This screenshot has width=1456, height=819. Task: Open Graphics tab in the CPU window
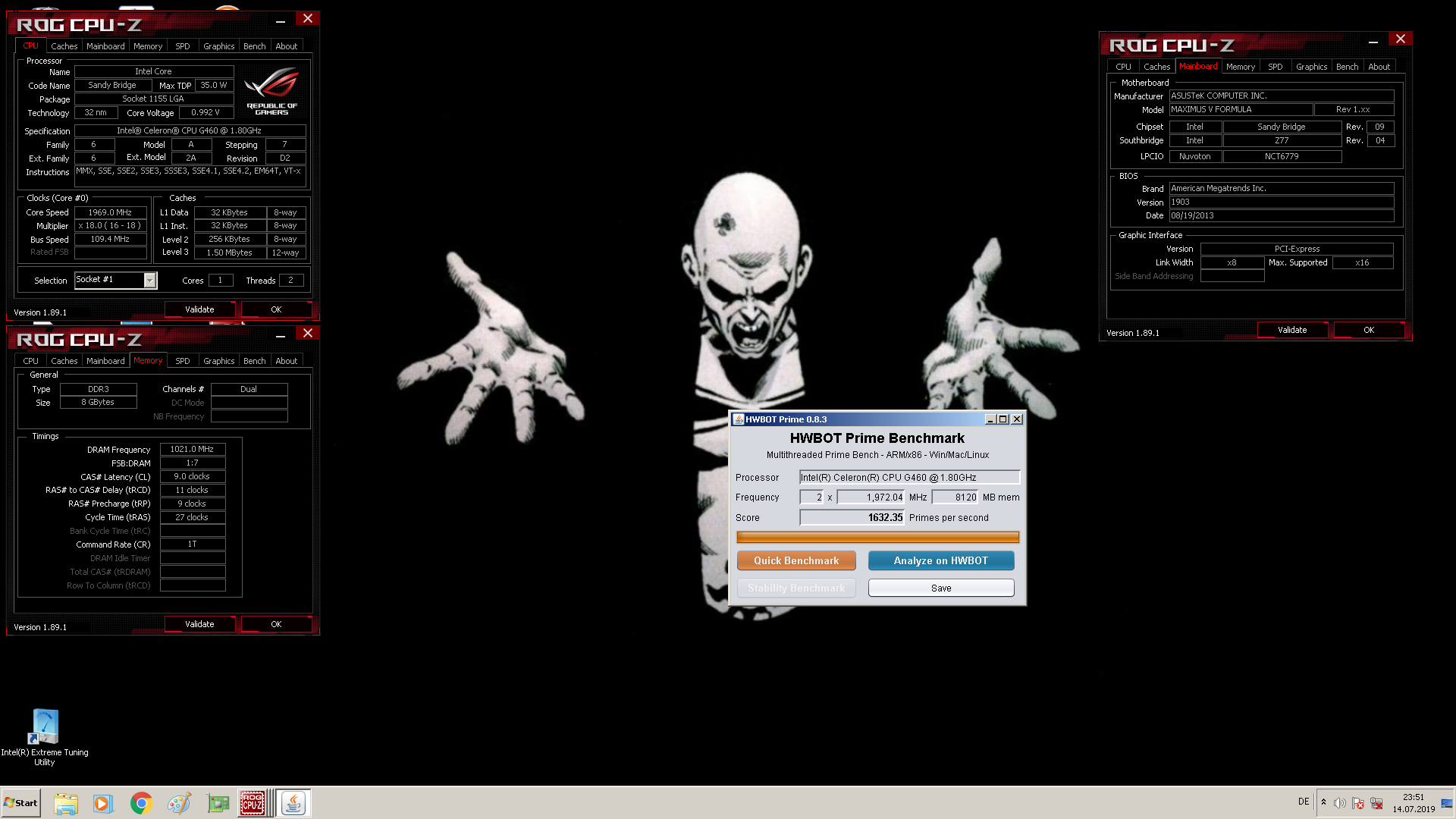219,46
